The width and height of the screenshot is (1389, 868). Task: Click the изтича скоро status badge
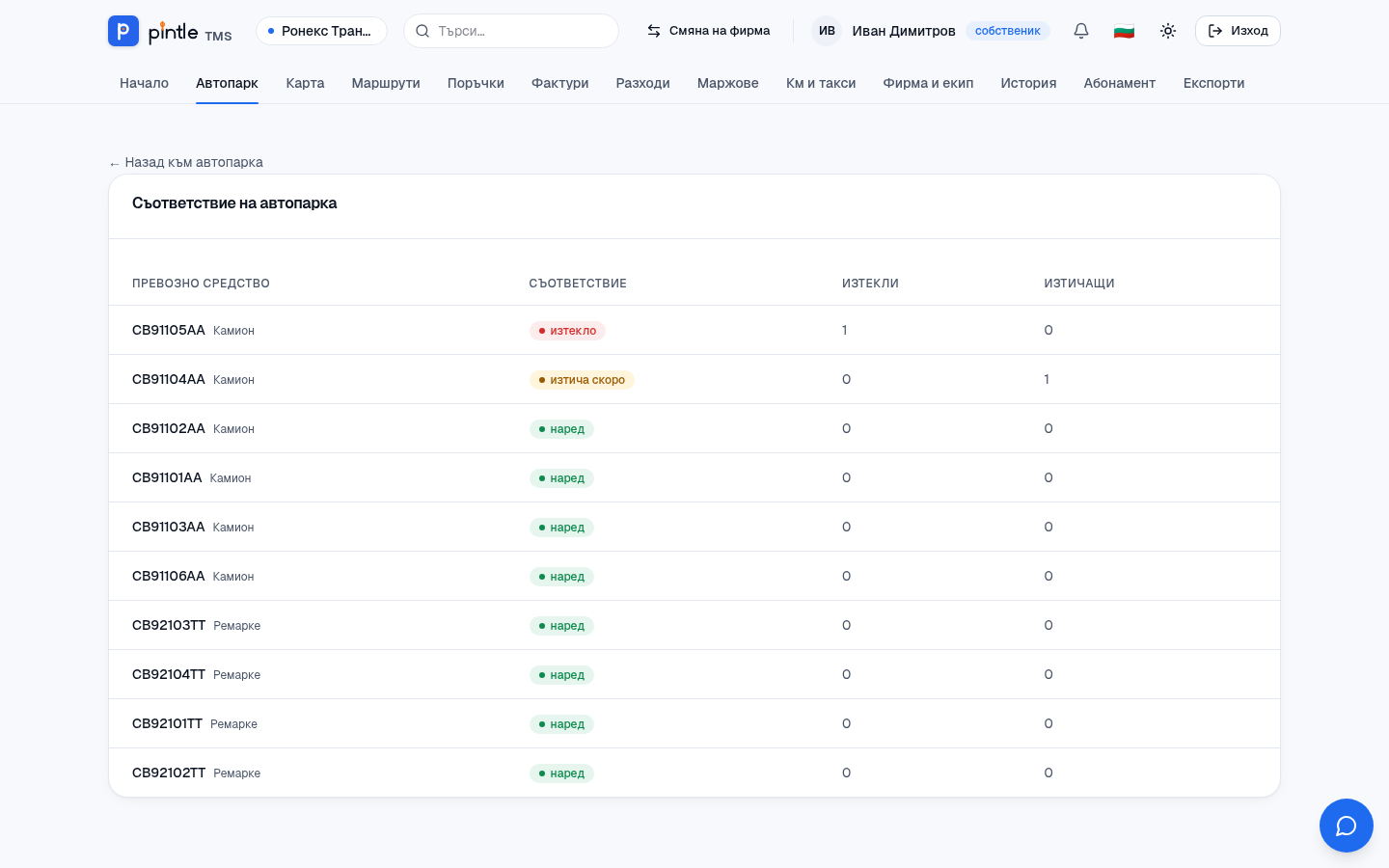point(582,380)
